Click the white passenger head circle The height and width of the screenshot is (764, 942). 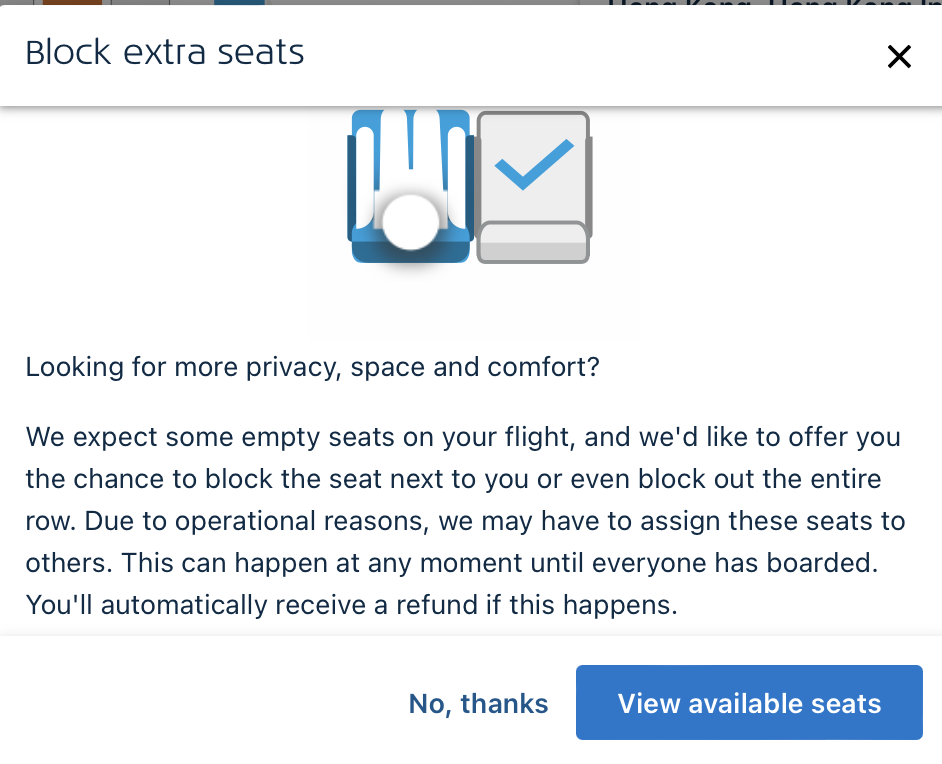411,222
